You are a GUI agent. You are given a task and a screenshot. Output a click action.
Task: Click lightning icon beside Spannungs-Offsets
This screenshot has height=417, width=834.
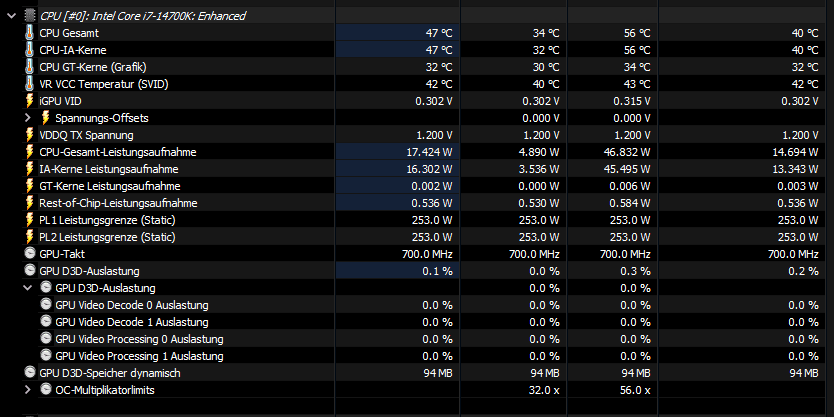pos(46,118)
